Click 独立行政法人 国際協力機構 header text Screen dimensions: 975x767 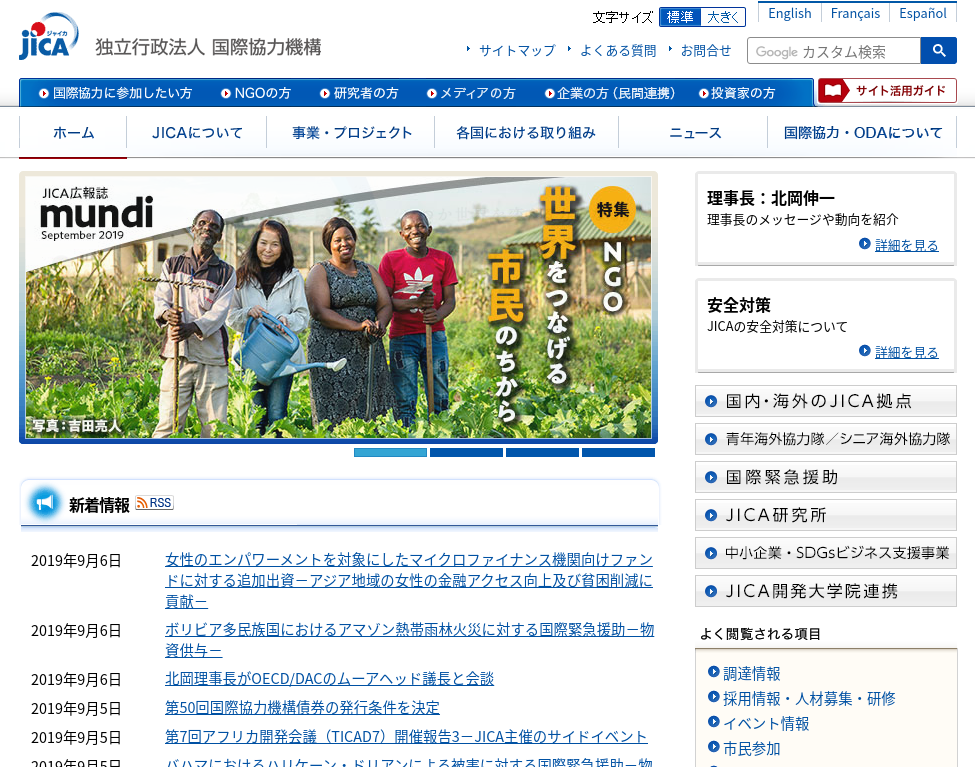[208, 47]
